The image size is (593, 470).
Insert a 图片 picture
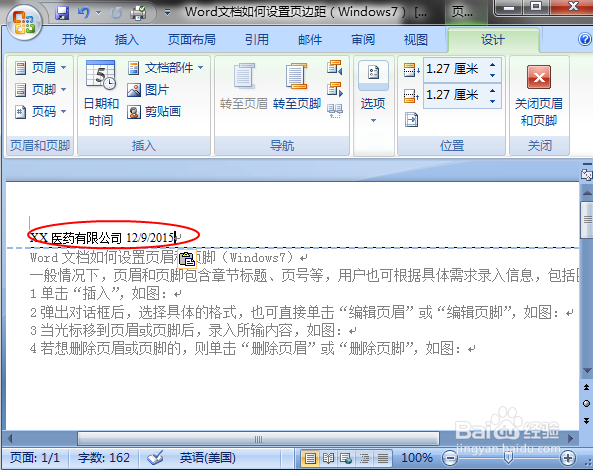[148, 90]
